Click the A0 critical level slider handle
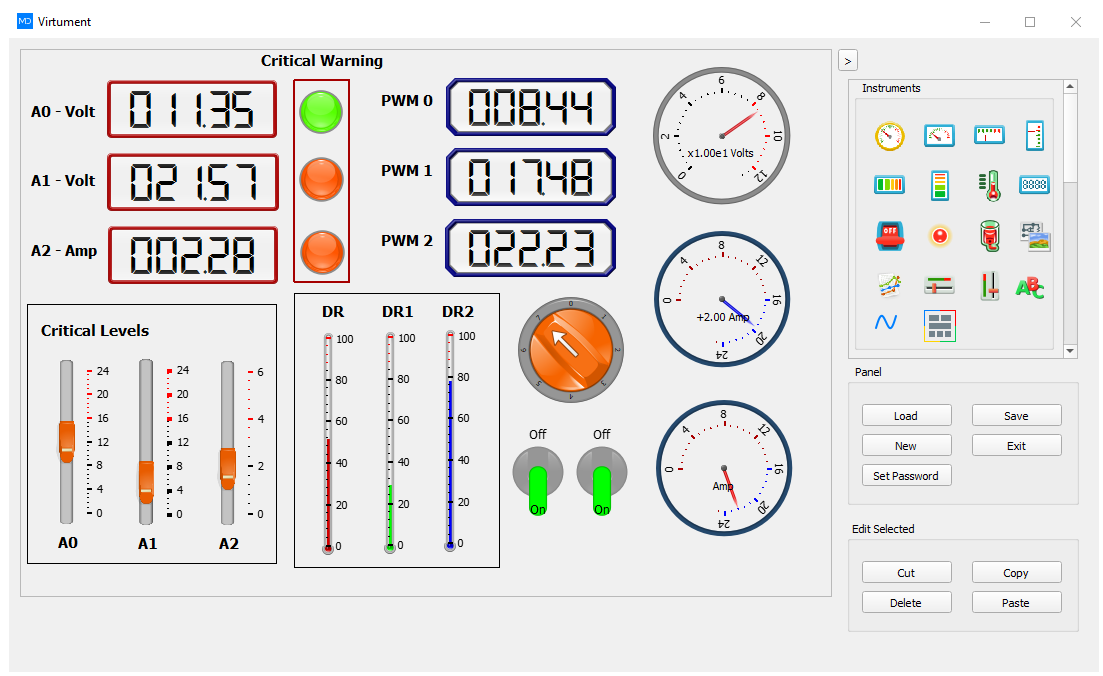Image resolution: width=1103 pixels, height=676 pixels. (67, 440)
